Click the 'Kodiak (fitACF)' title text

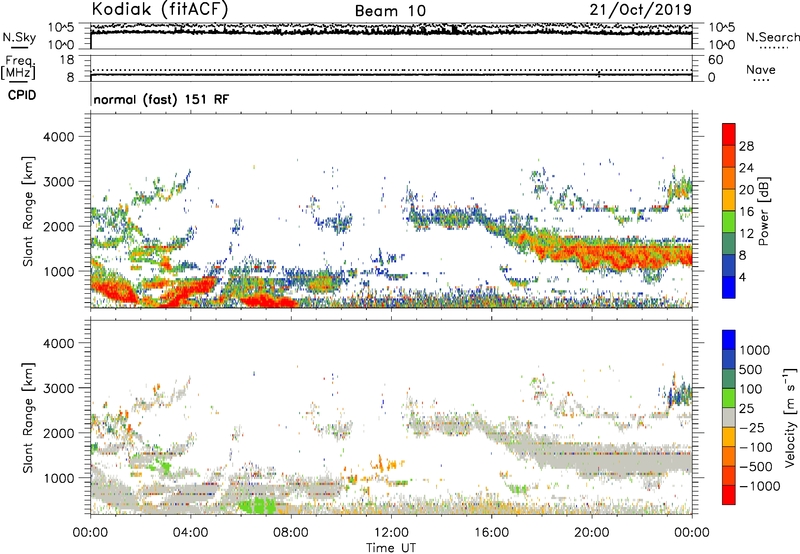pyautogui.click(x=160, y=10)
